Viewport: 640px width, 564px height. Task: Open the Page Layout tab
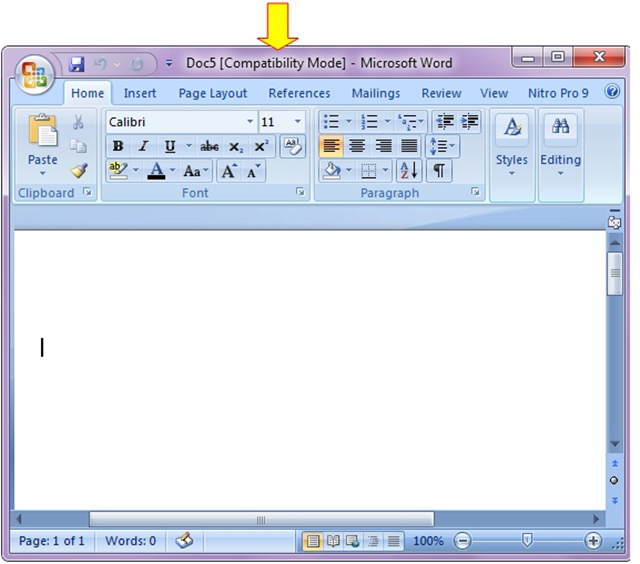[213, 93]
